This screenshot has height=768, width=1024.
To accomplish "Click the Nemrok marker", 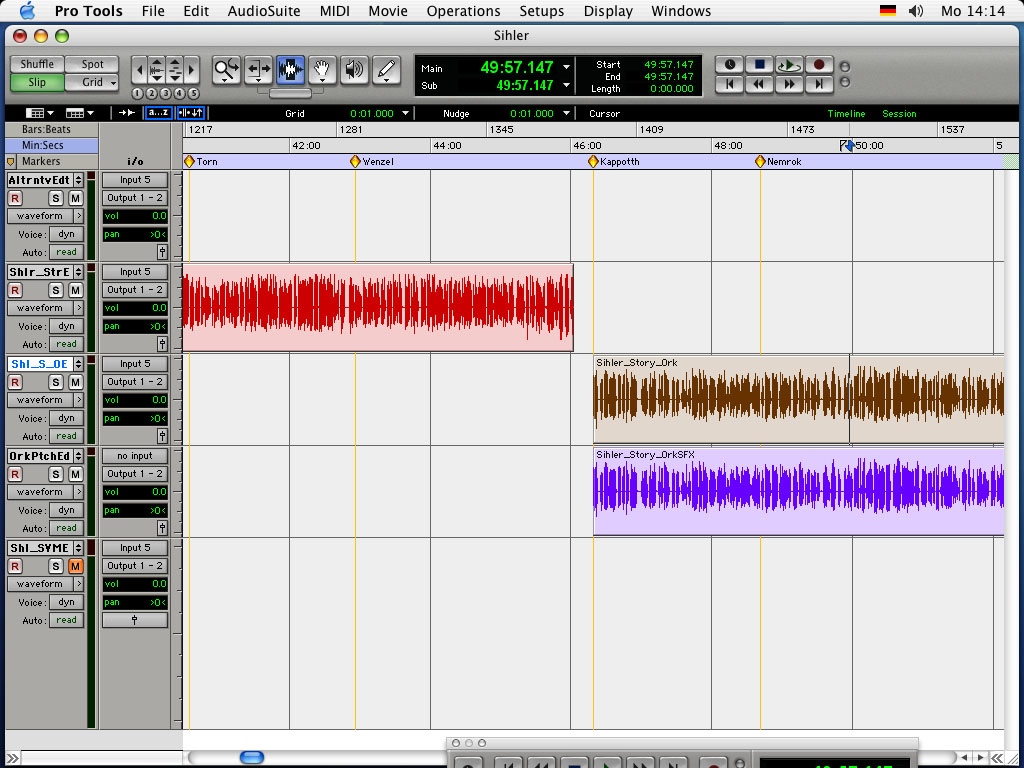I will pyautogui.click(x=760, y=161).
